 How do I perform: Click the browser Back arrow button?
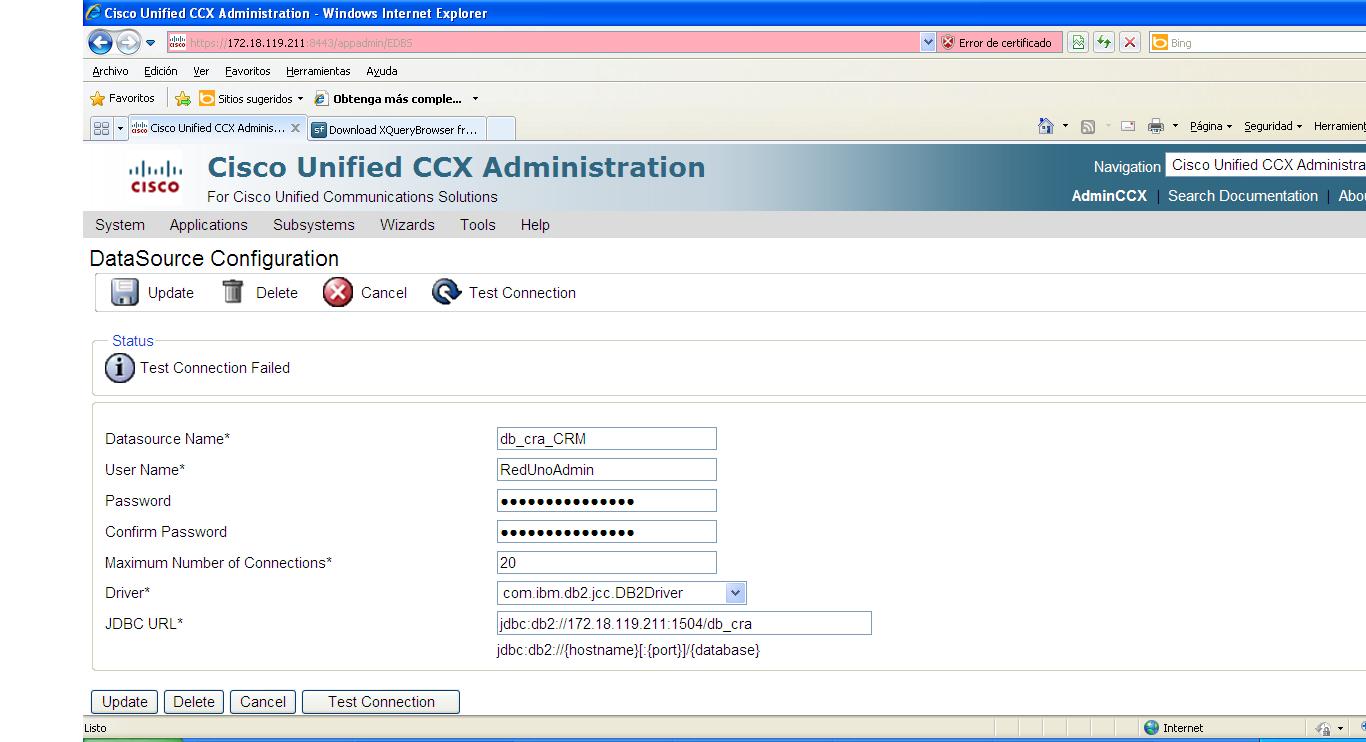point(100,42)
